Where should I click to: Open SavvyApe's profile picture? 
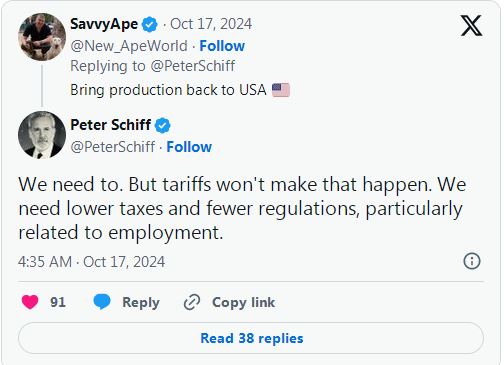(x=42, y=37)
